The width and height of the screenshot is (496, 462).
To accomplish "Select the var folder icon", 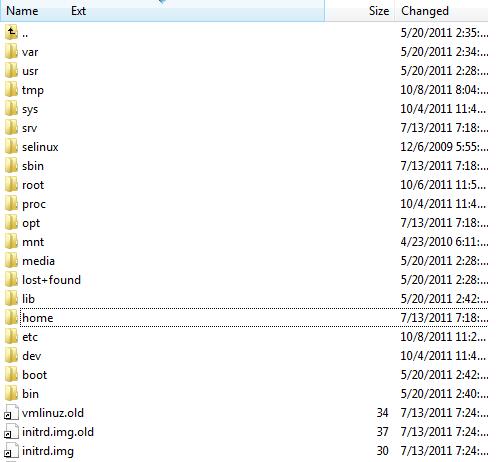I will point(11,52).
